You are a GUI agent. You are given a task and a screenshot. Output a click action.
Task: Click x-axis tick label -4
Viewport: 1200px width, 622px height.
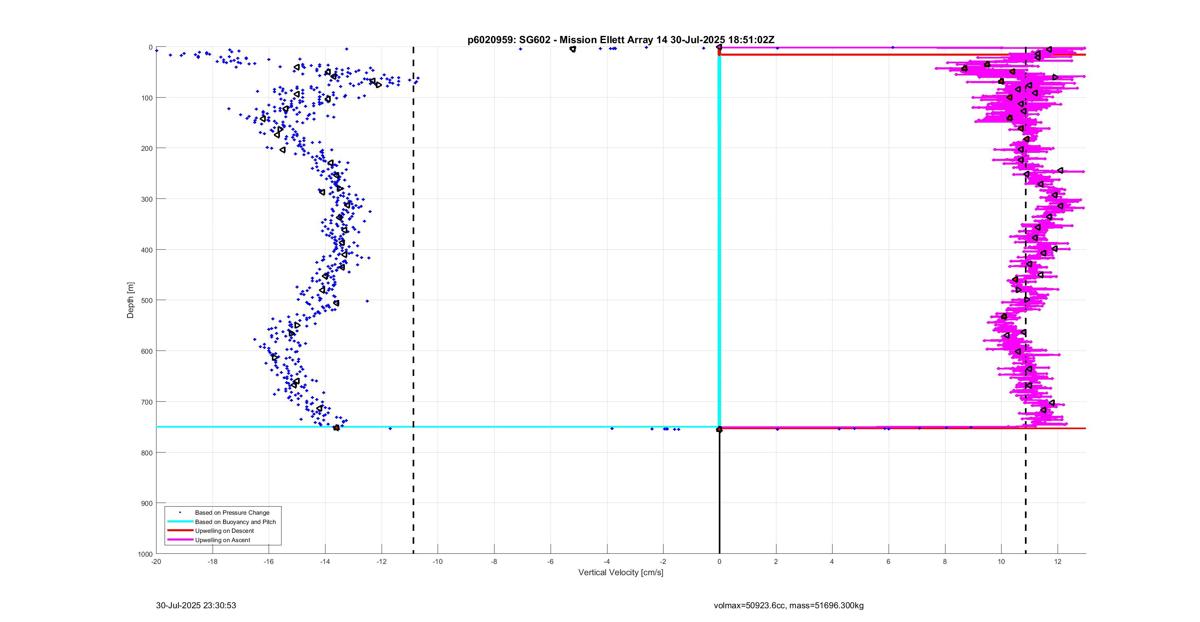tap(607, 561)
